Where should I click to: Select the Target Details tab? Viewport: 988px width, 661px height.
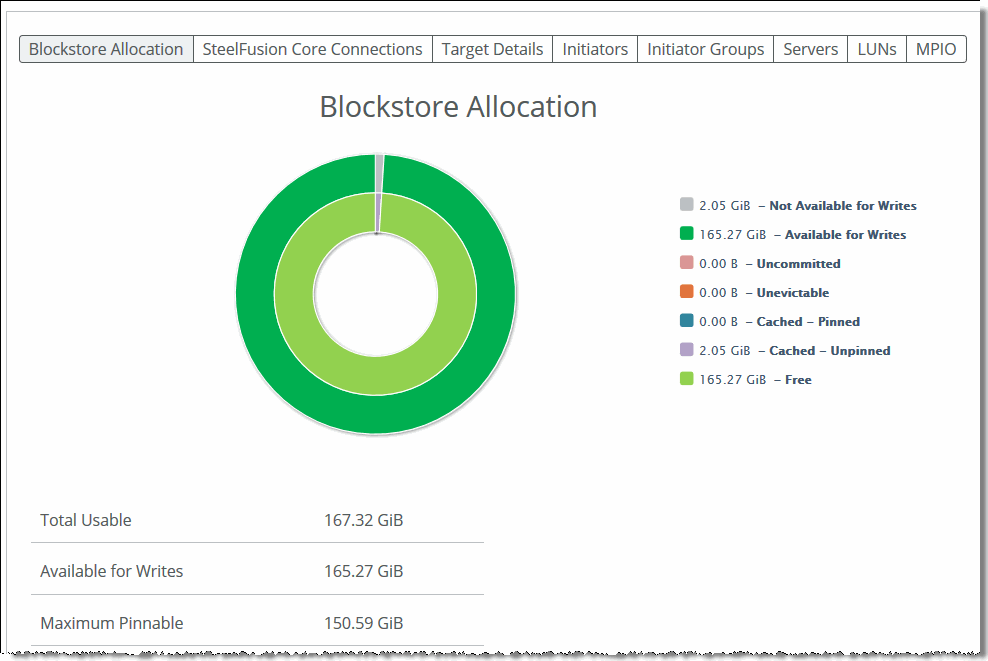click(492, 49)
